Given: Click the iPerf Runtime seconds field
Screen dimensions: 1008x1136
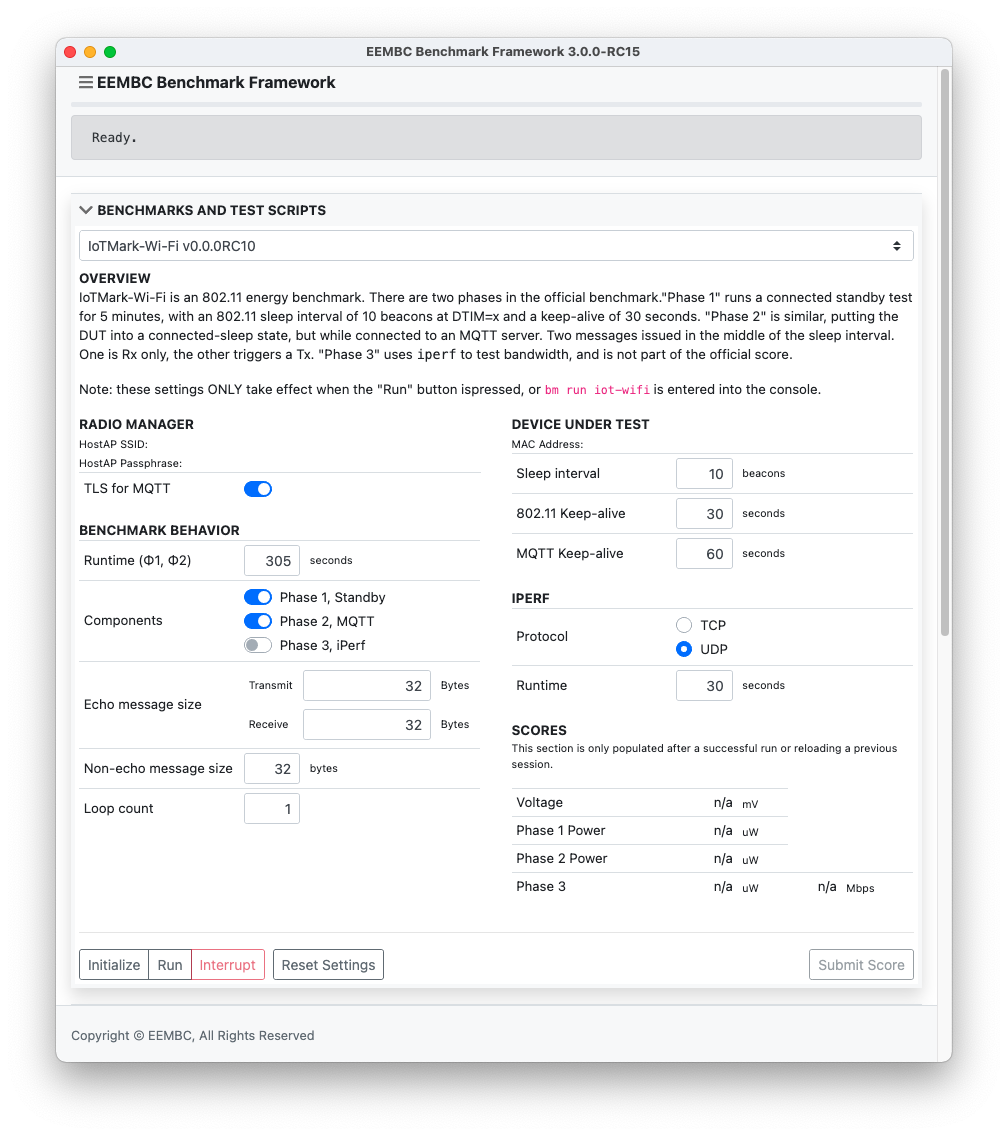Looking at the screenshot, I should pyautogui.click(x=704, y=685).
